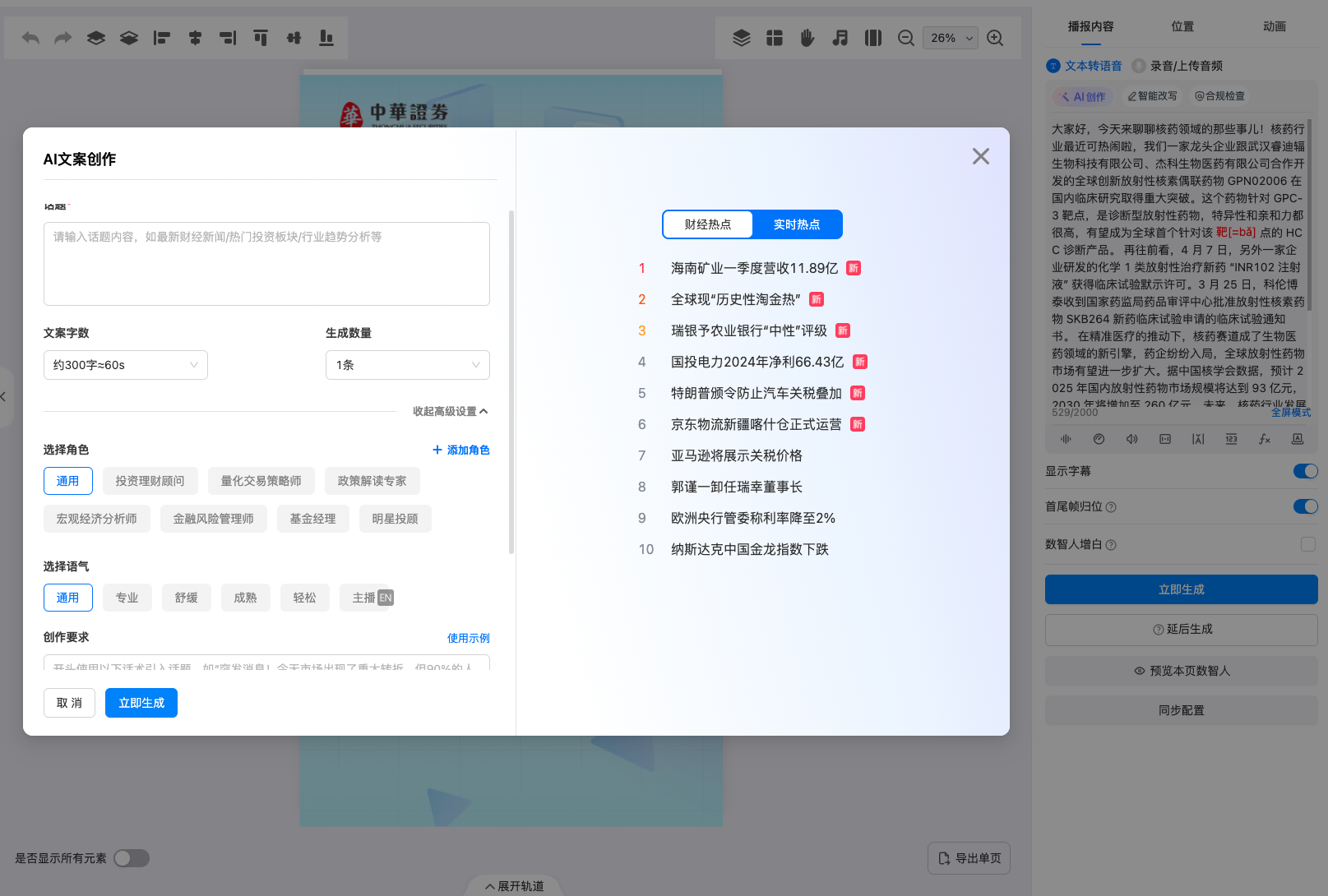Toggle the 显示字幕 switch
The width and height of the screenshot is (1328, 896).
click(1304, 471)
